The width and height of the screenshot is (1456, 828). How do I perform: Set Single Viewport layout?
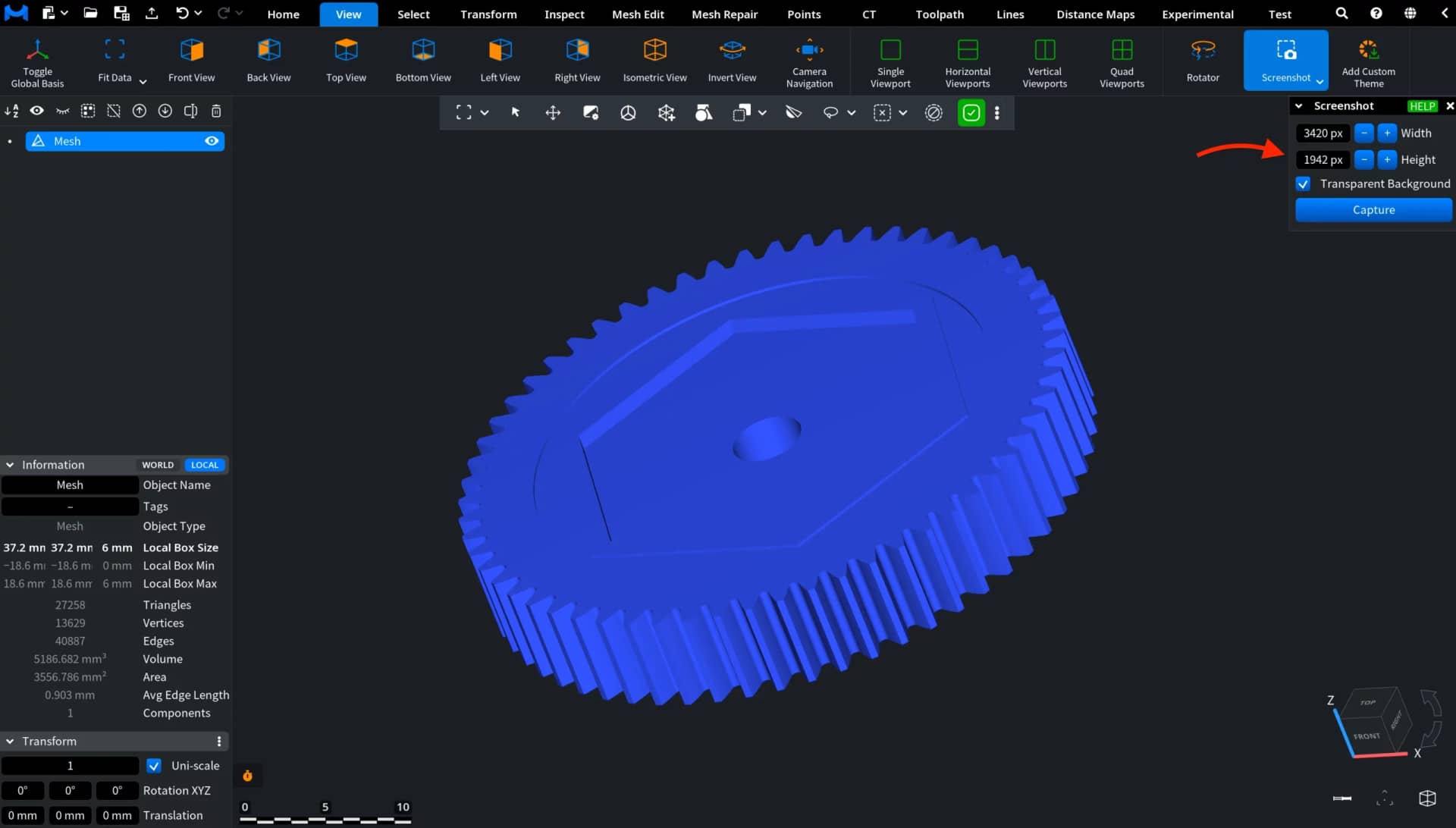[890, 62]
